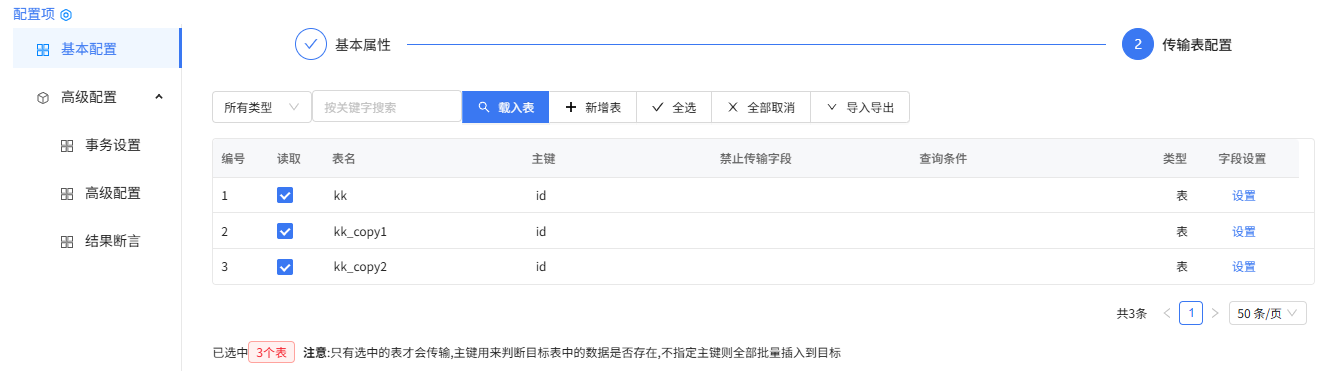Click the 编号 column header
Viewport: 1321px width, 371px height.
click(x=233, y=159)
